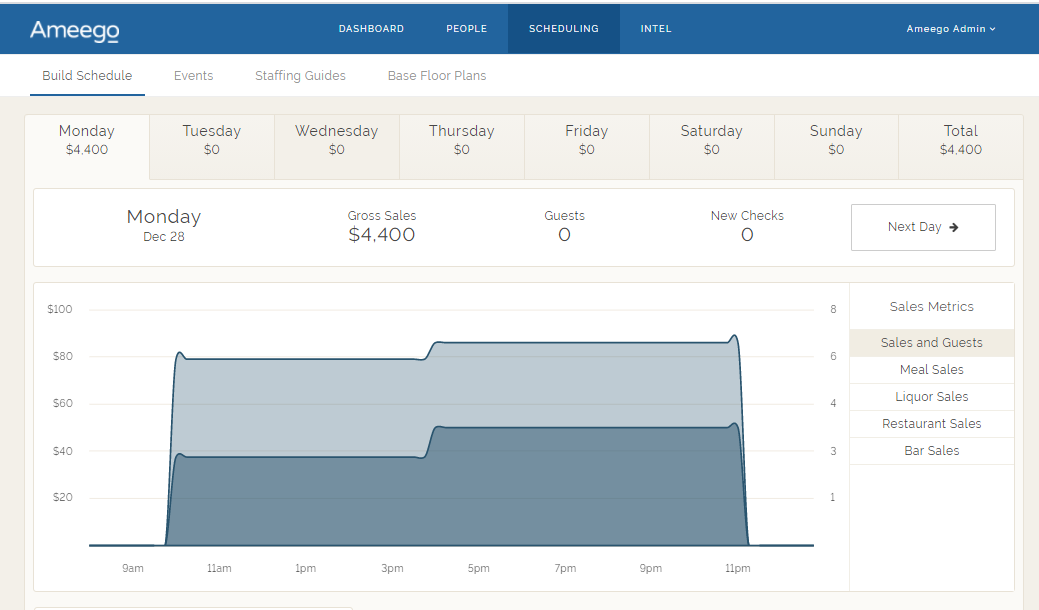Select the Build Schedule tab

pyautogui.click(x=87, y=76)
